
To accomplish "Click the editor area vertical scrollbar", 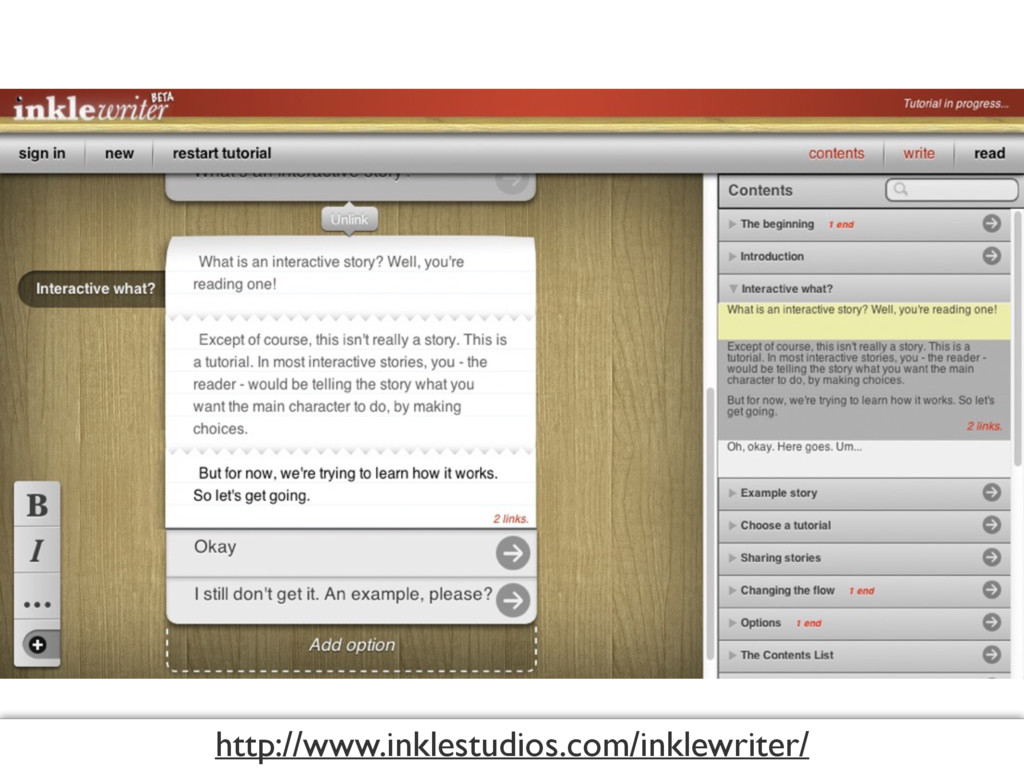I will coord(711,522).
